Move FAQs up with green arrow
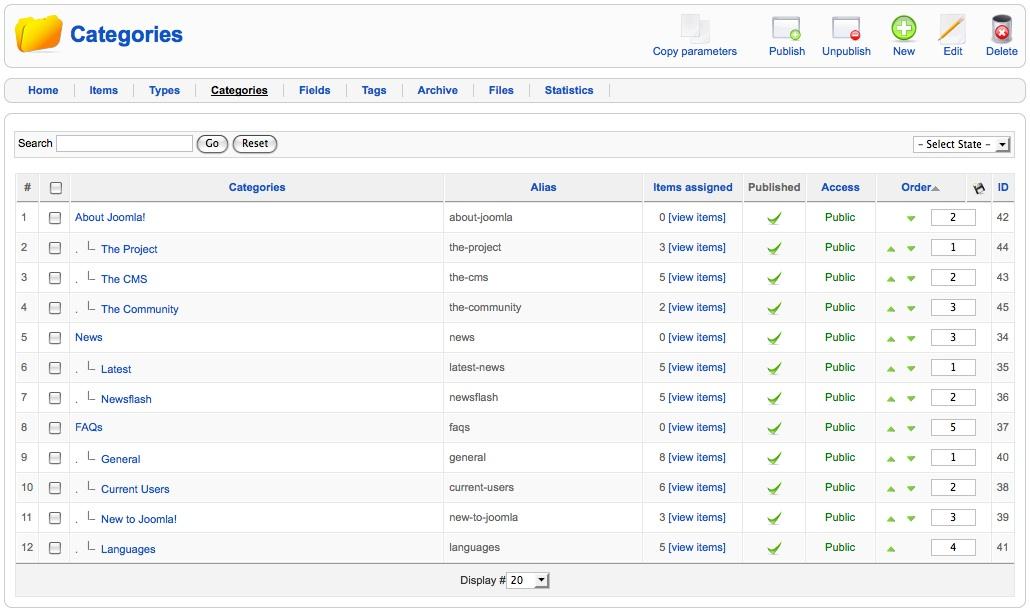The width and height of the screenshot is (1030, 612). (891, 429)
